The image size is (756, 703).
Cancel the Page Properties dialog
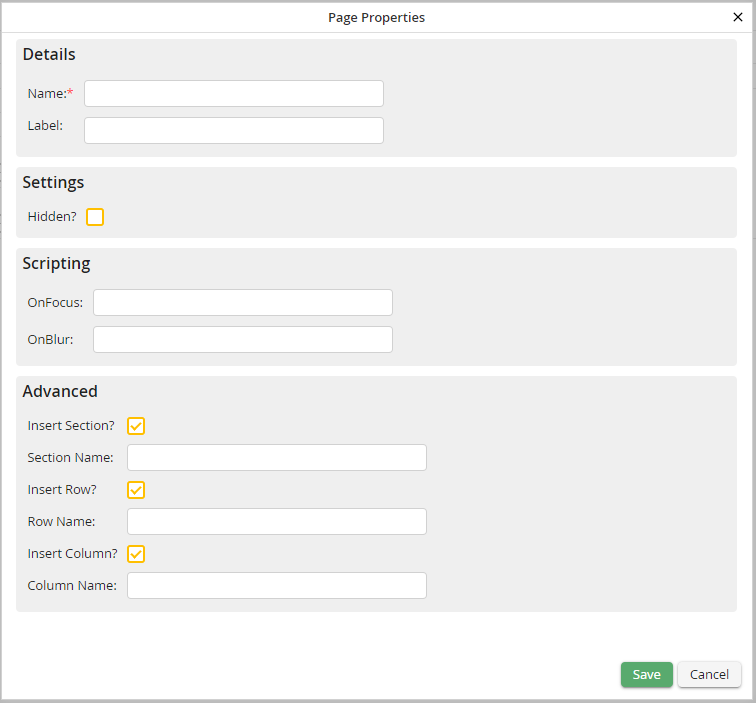[709, 675]
